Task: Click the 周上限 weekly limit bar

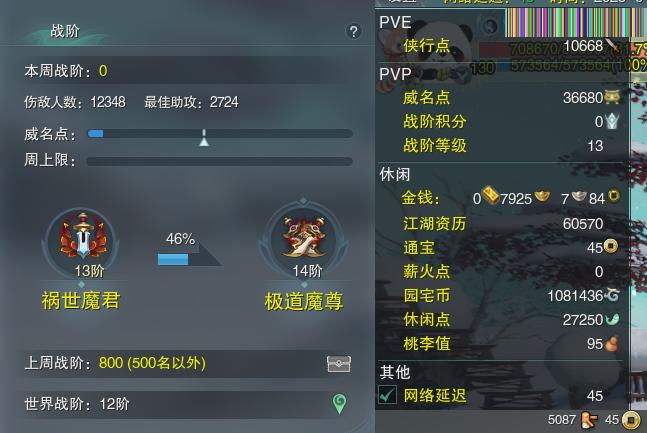Action: click(220, 161)
